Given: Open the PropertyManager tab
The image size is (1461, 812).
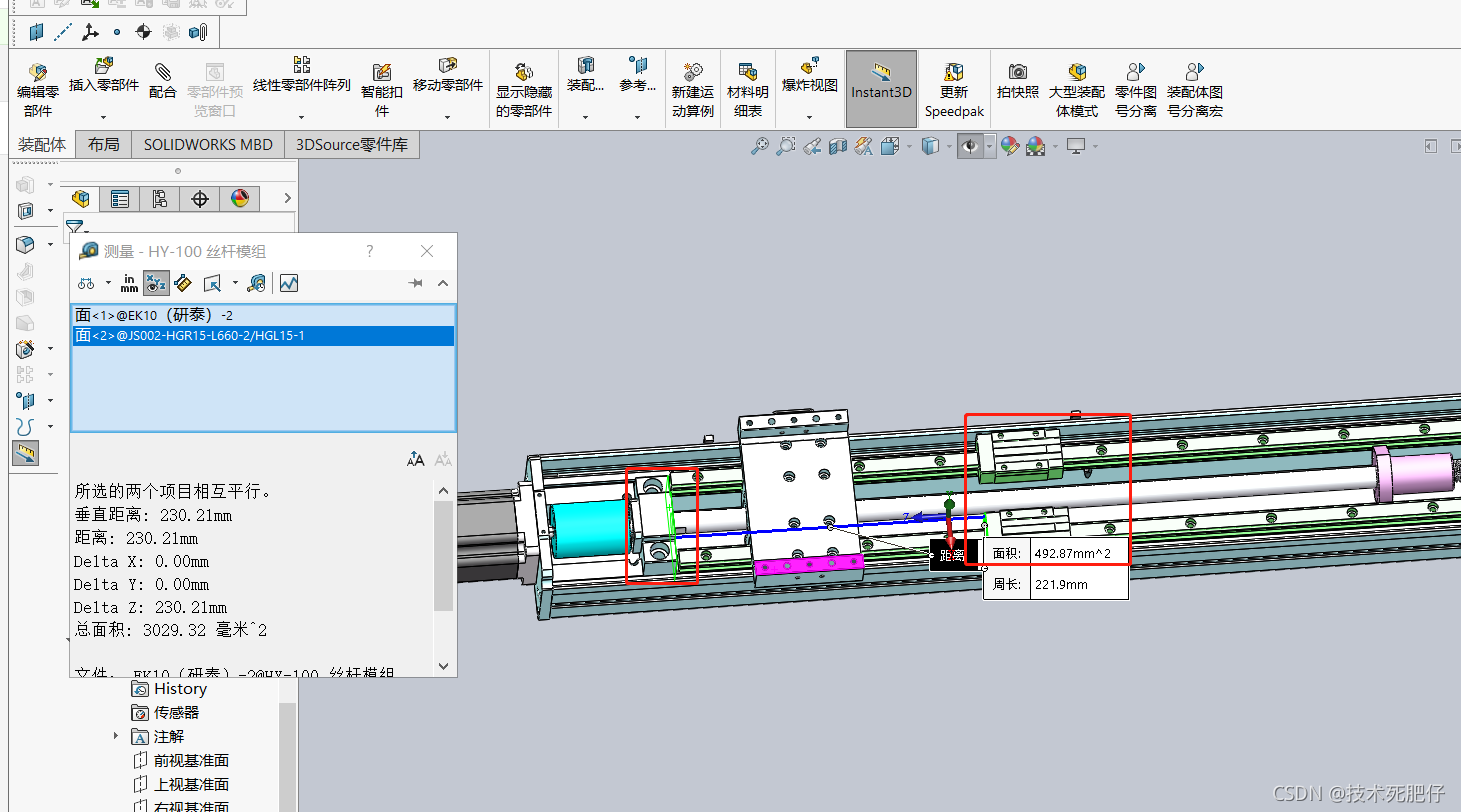Looking at the screenshot, I should point(120,198).
